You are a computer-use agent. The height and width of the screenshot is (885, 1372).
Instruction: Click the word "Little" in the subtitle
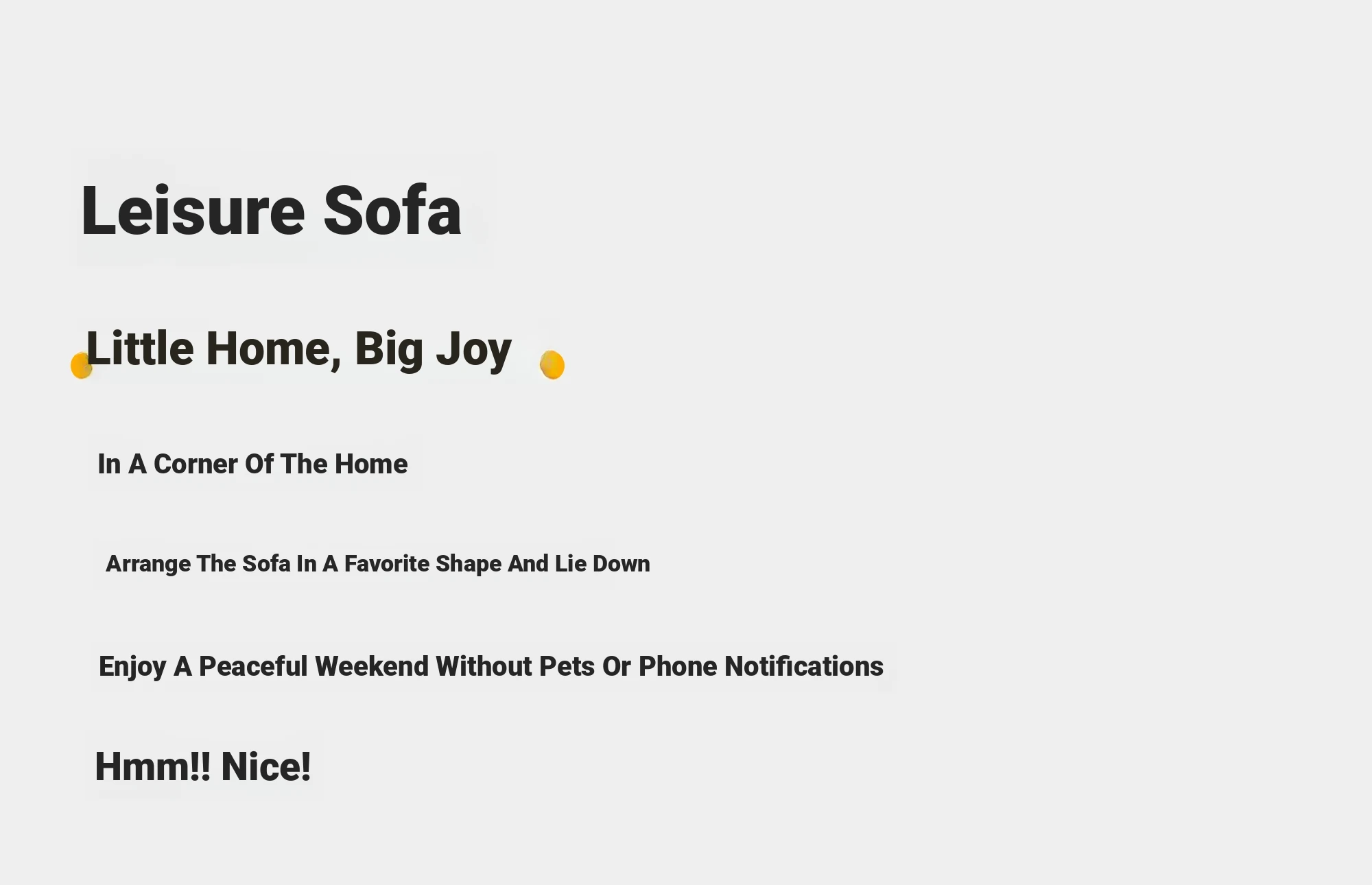[x=140, y=349]
